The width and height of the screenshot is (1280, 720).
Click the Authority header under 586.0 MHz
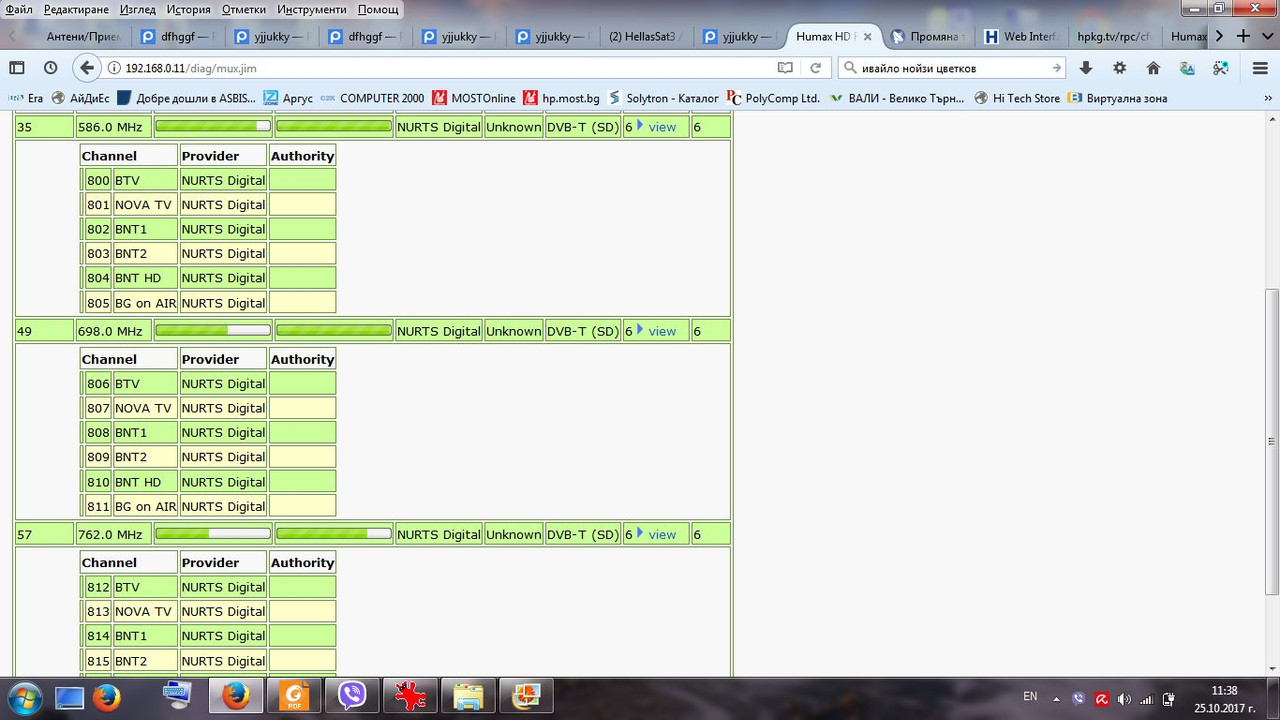pyautogui.click(x=302, y=156)
